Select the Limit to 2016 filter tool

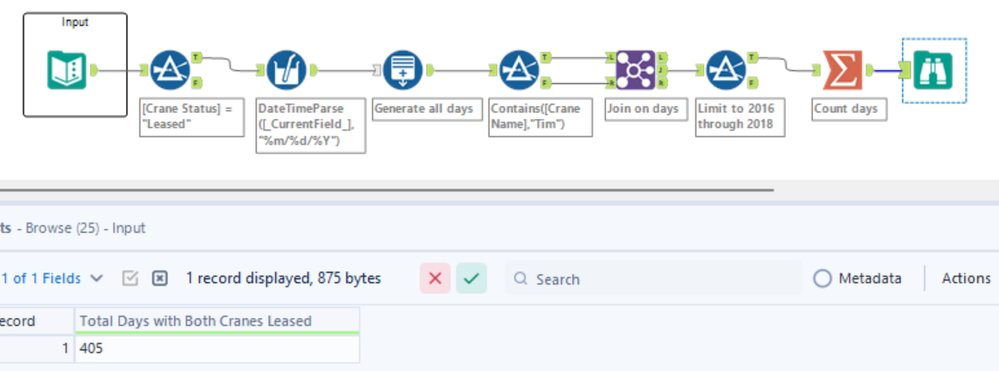(725, 69)
